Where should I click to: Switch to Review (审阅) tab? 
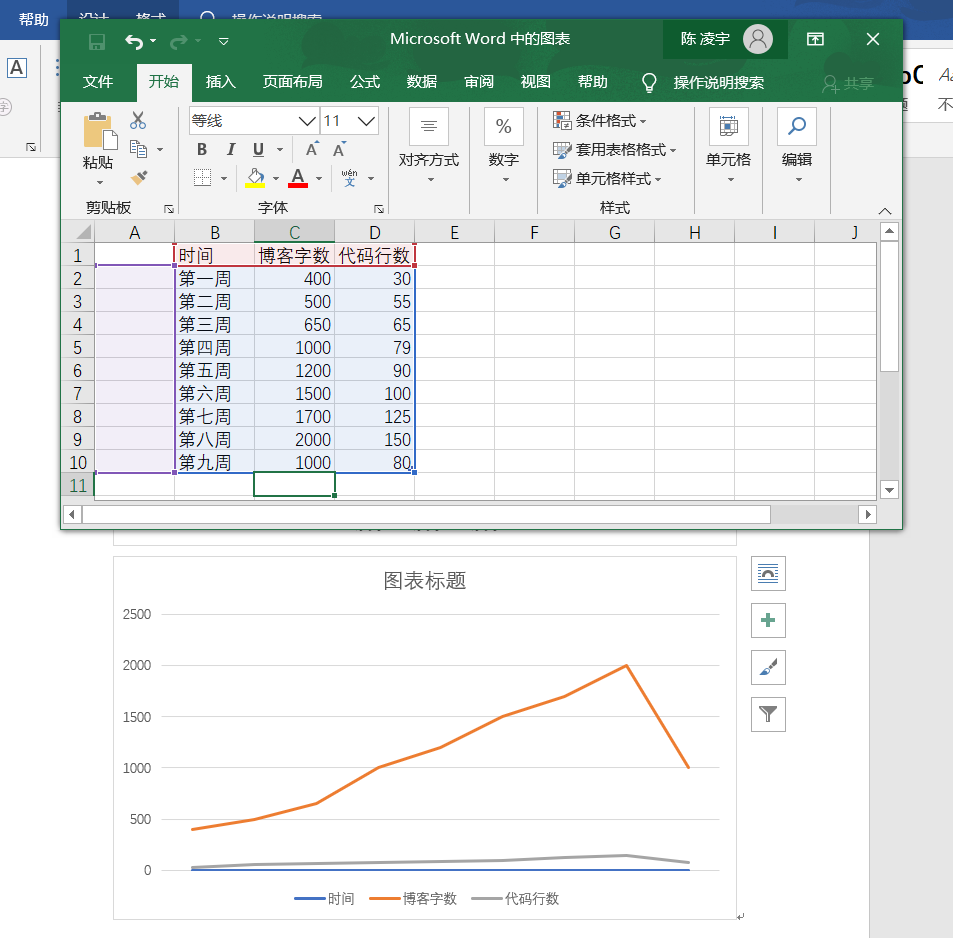[479, 82]
